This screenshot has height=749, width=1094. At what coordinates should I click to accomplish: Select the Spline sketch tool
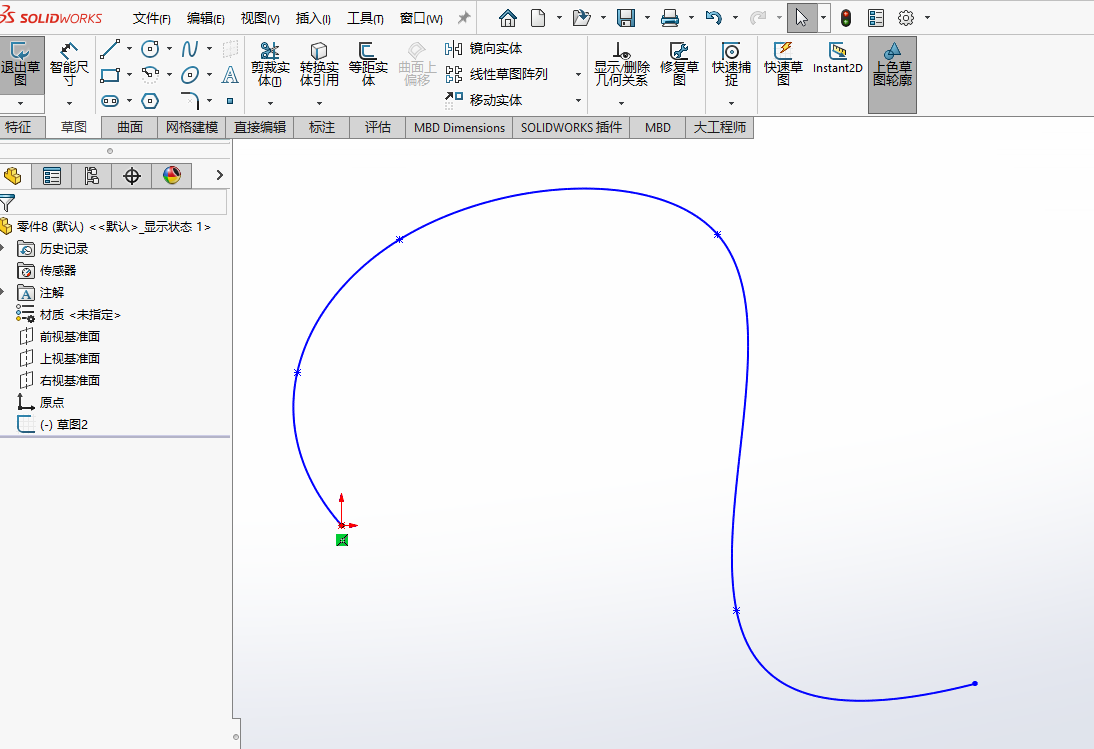[190, 48]
